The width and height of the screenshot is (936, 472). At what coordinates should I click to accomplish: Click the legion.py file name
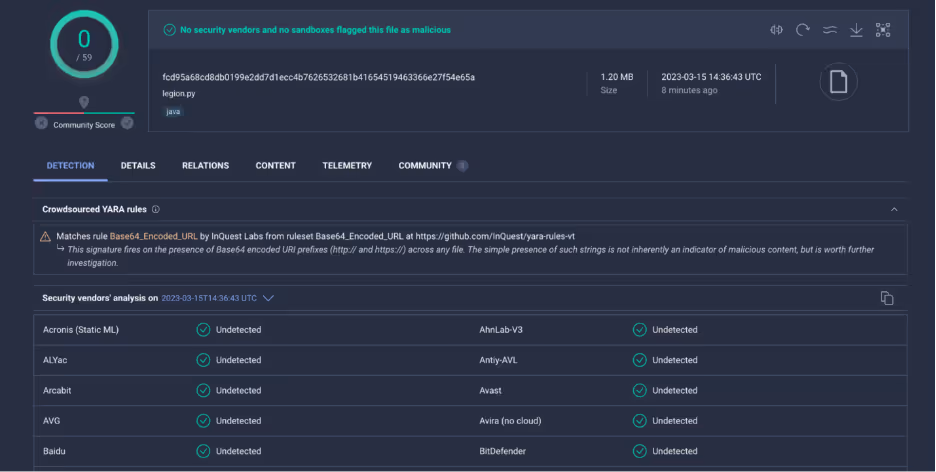coord(178,94)
